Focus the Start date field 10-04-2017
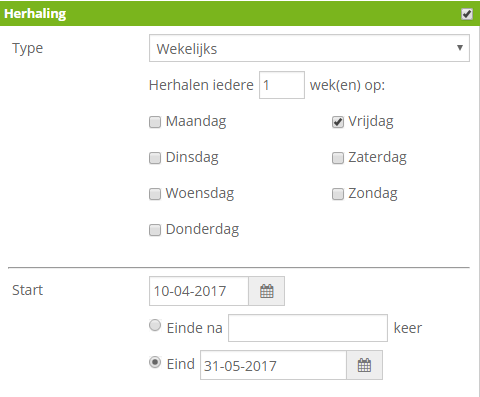 click(199, 291)
